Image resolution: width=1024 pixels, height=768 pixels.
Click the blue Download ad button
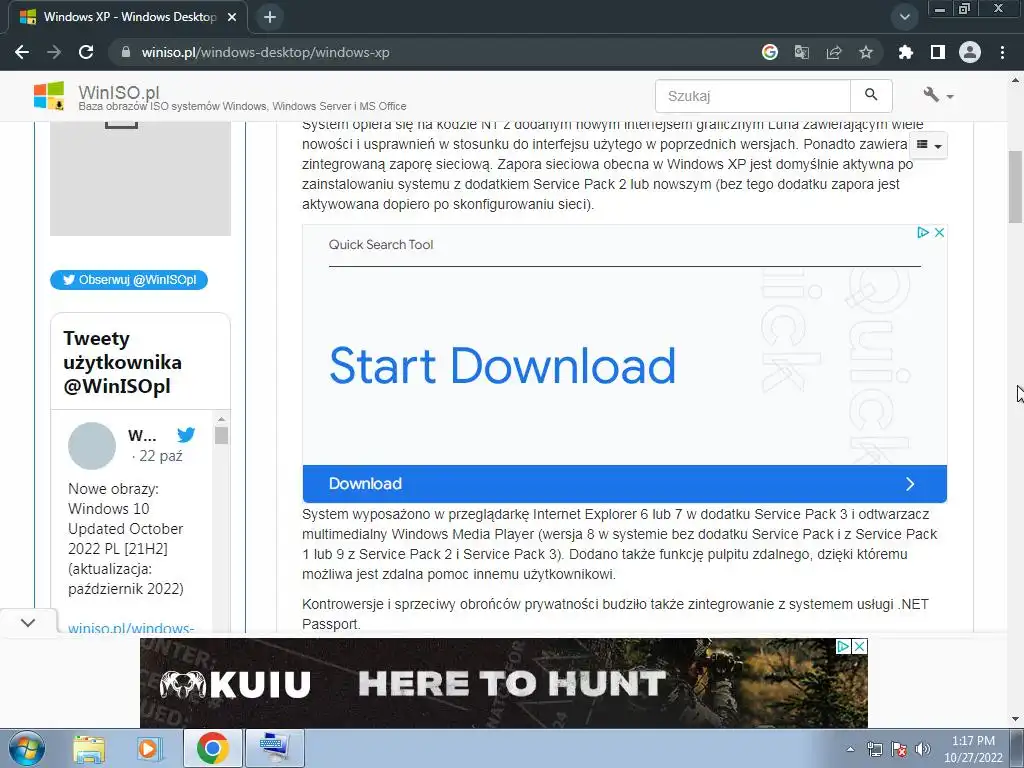(624, 484)
